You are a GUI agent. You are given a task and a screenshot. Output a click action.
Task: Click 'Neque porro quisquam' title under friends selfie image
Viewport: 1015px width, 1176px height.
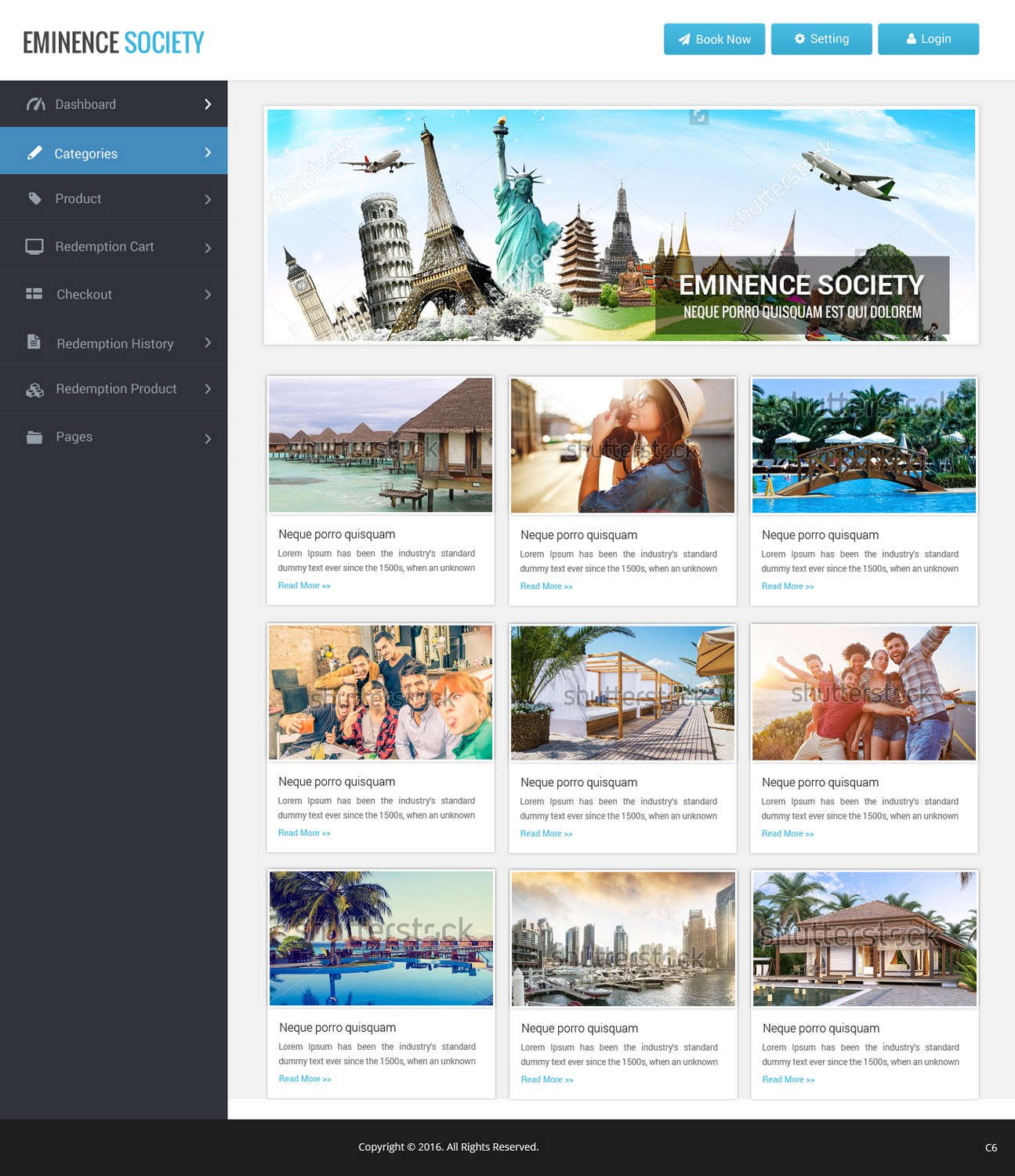tap(337, 782)
